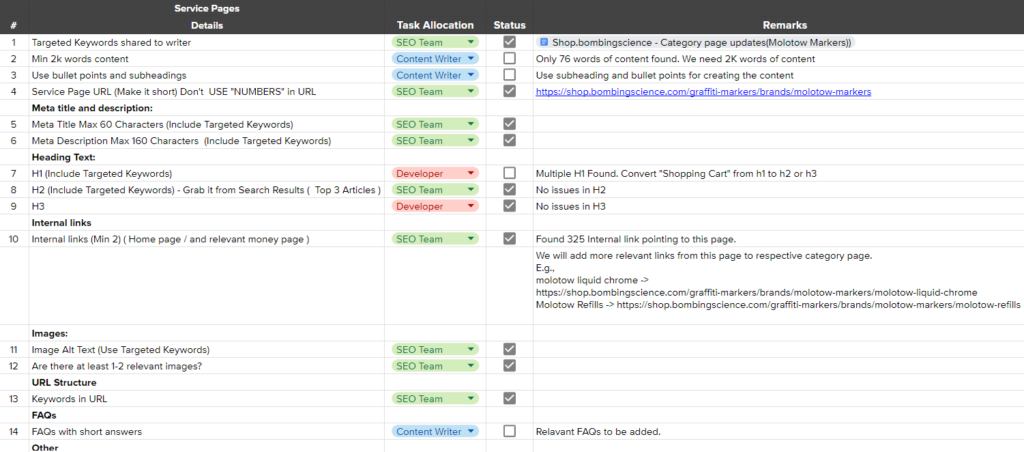
Task: Open SEO Team dropdown for relevant images row
Action: (435, 366)
